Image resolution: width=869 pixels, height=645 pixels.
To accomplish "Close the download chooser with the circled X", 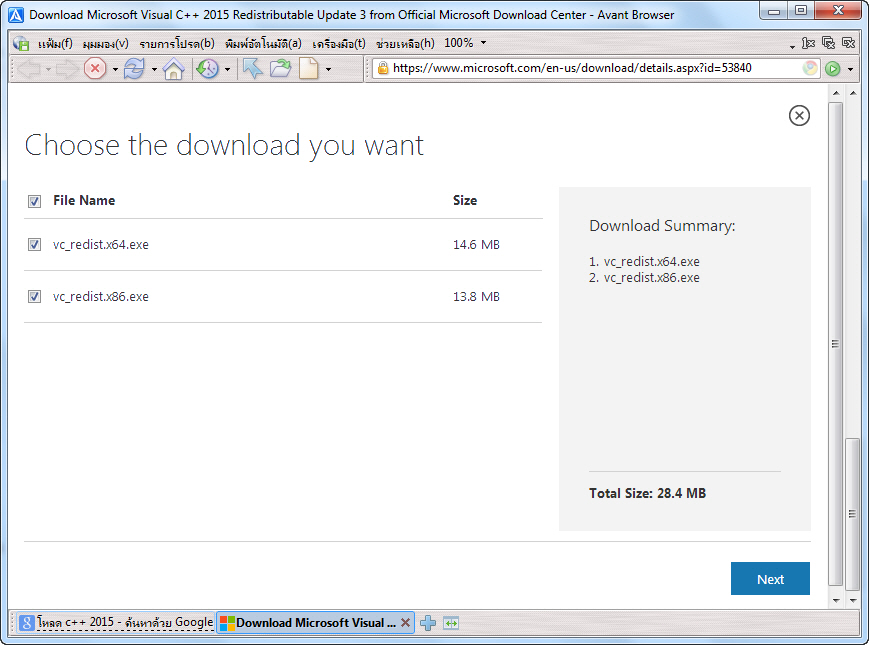I will click(799, 115).
